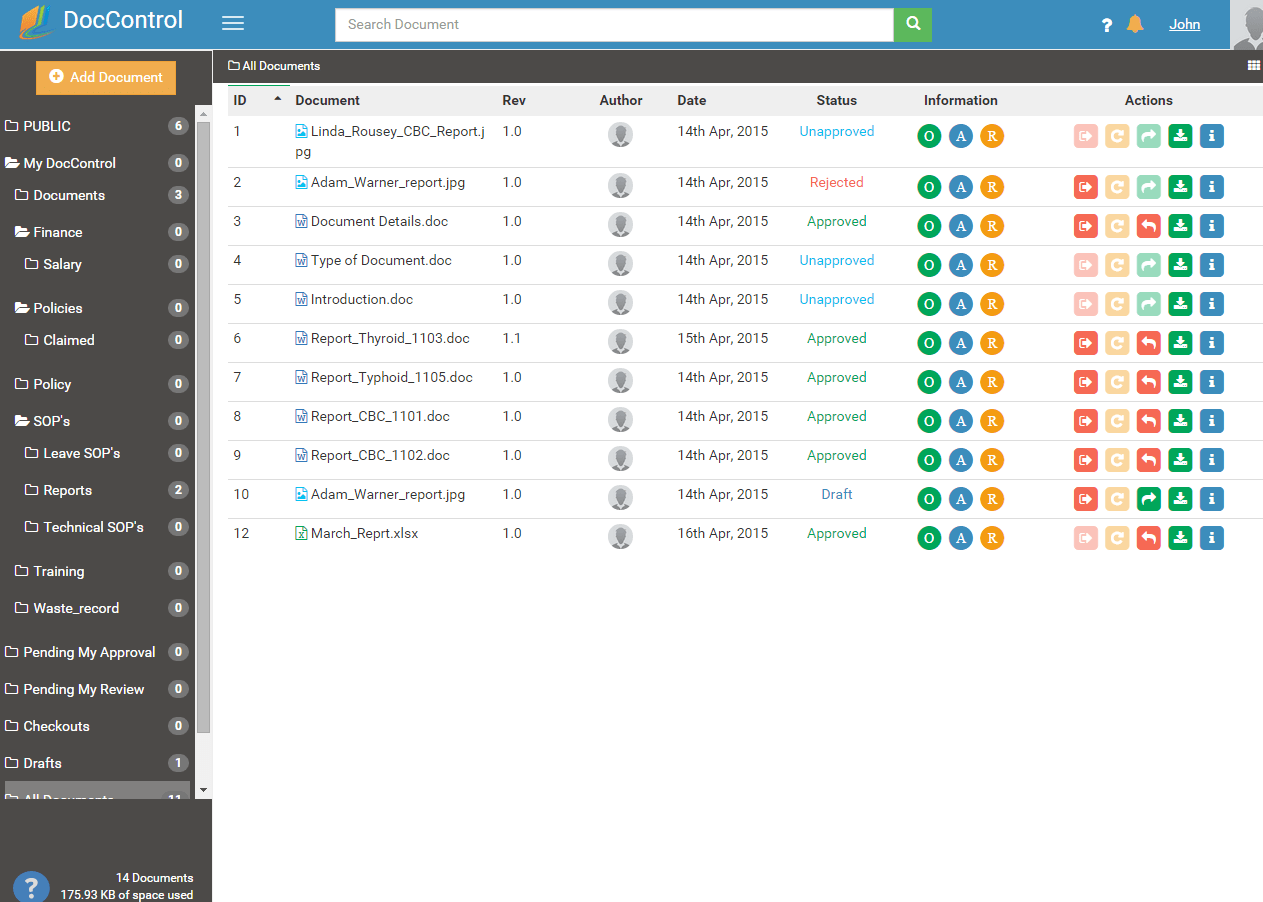Collapse the Finance folder

click(x=22, y=232)
